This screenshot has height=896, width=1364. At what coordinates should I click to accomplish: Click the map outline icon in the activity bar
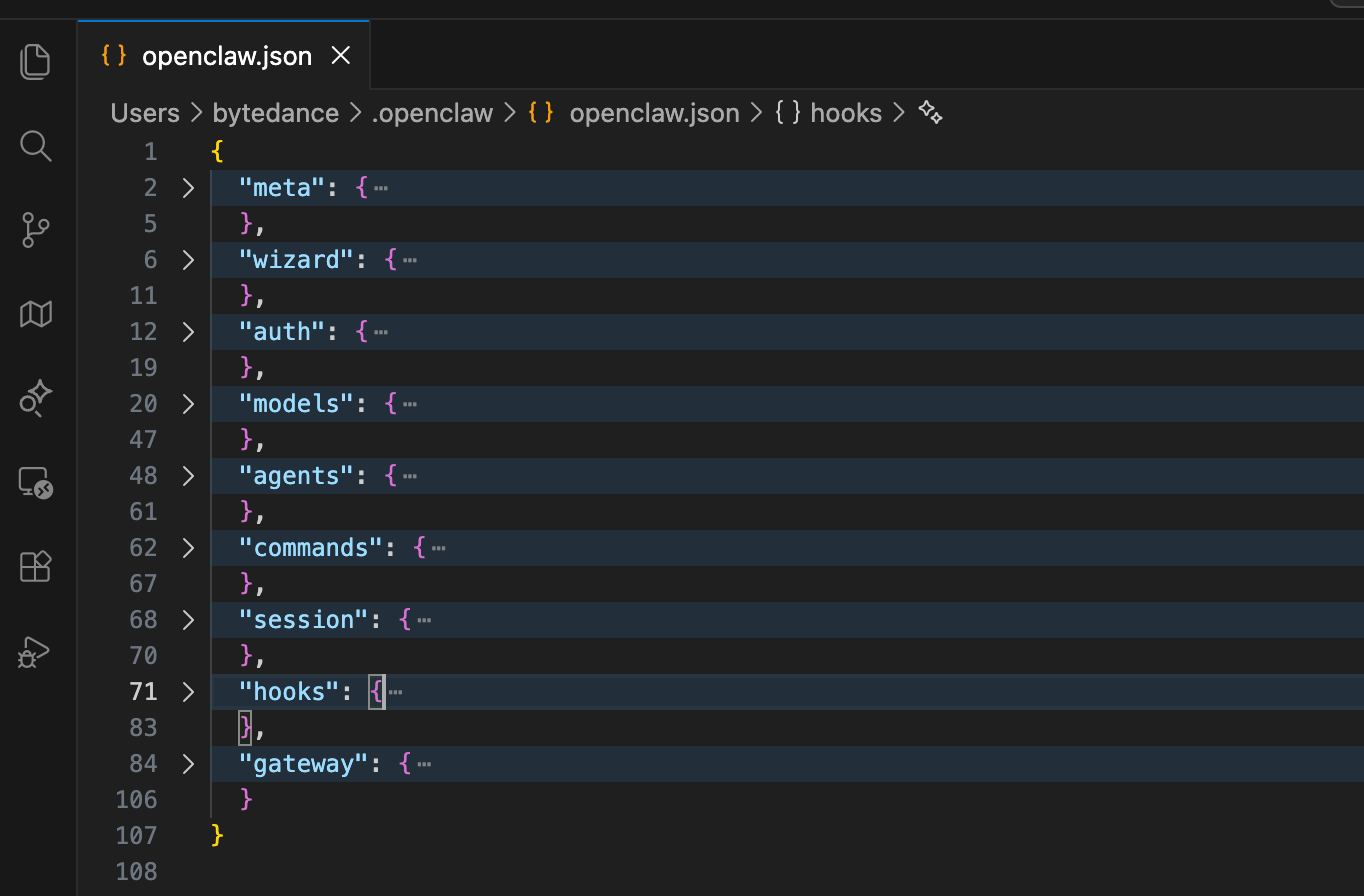tap(35, 314)
